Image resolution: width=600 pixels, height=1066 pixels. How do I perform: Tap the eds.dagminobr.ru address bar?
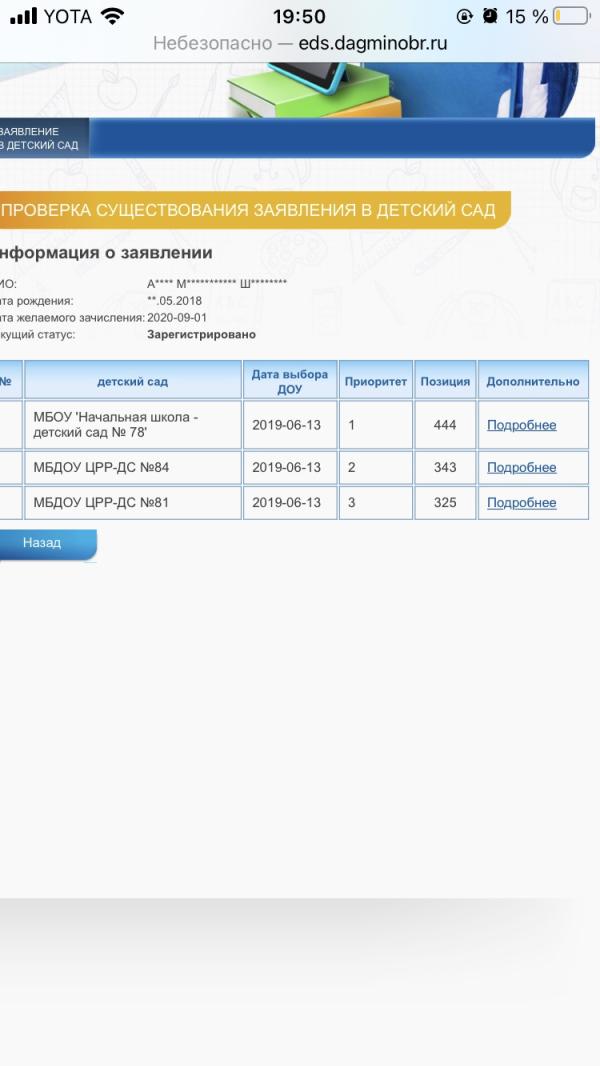pyautogui.click(x=300, y=43)
